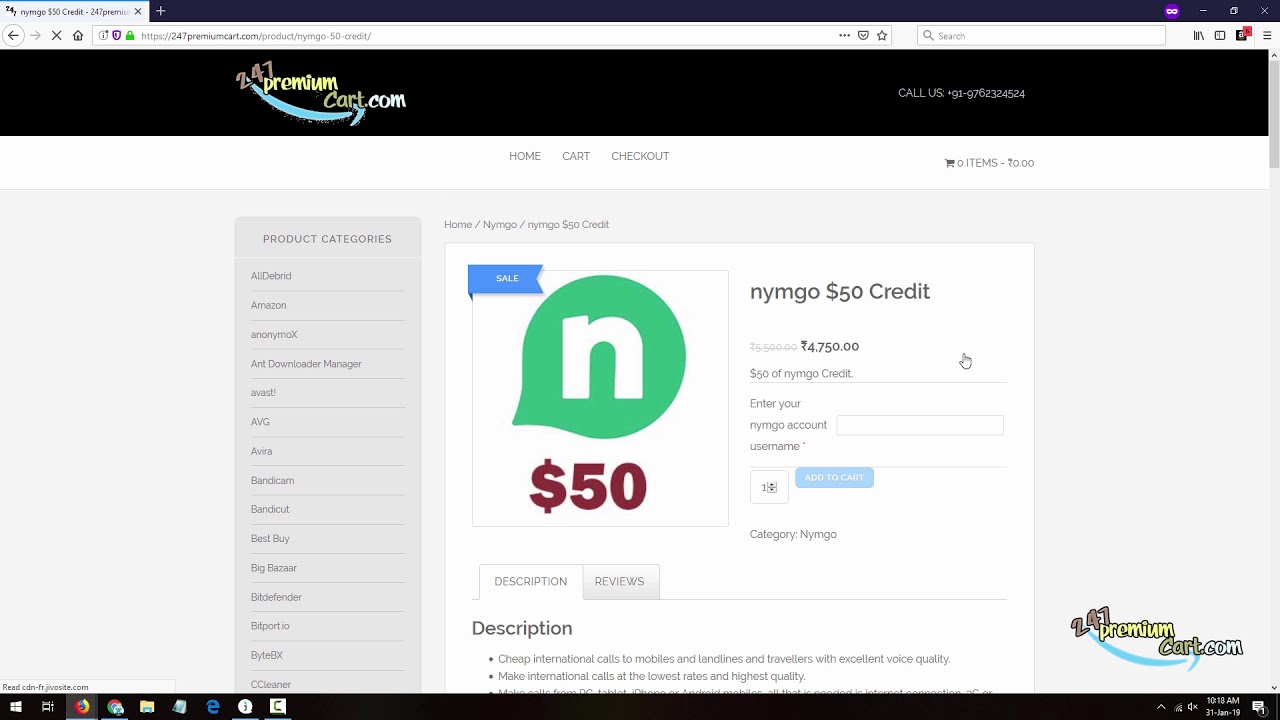Click the private browsing mask icon

(x=1172, y=11)
